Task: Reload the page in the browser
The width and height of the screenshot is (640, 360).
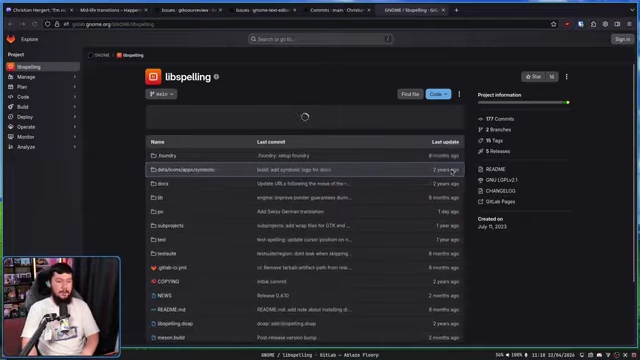Action: tap(35, 24)
